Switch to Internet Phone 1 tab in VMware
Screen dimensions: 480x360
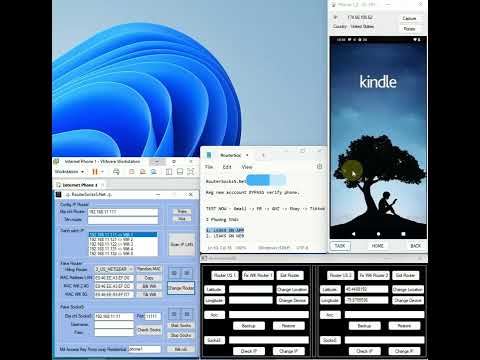80,185
